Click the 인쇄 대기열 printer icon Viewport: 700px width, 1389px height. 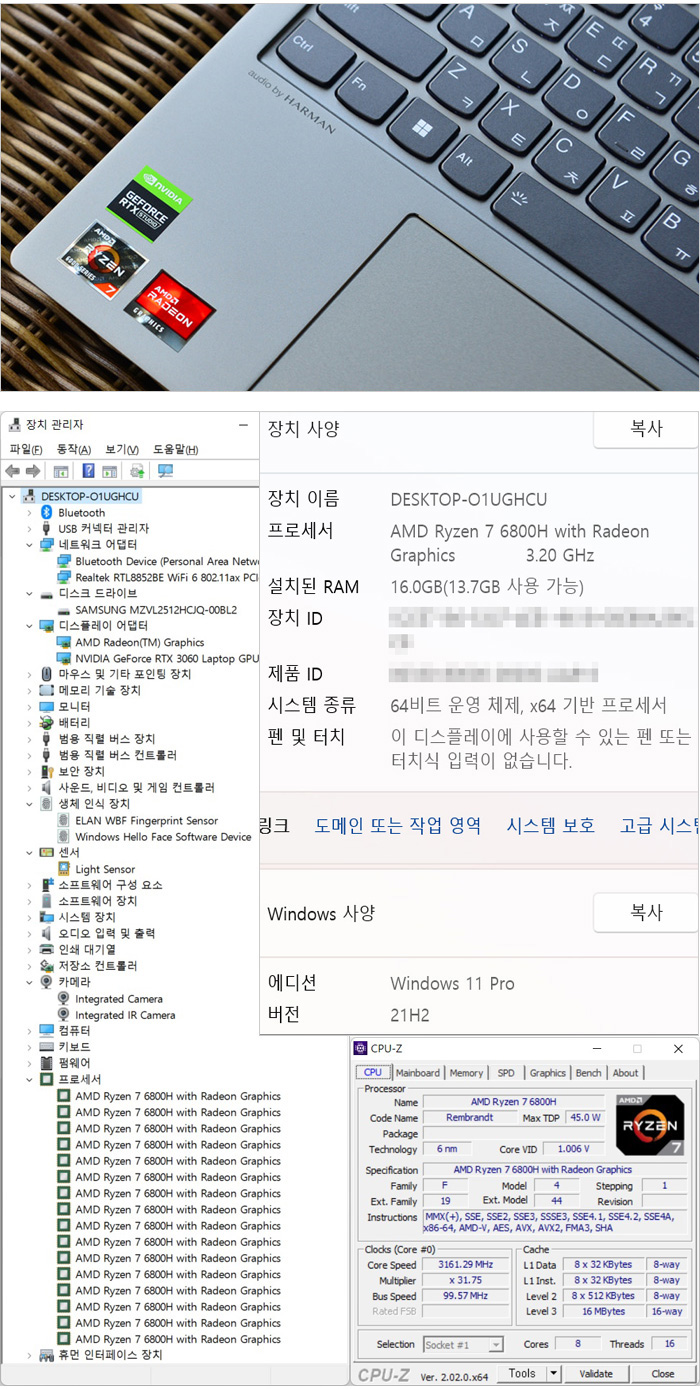(46, 949)
